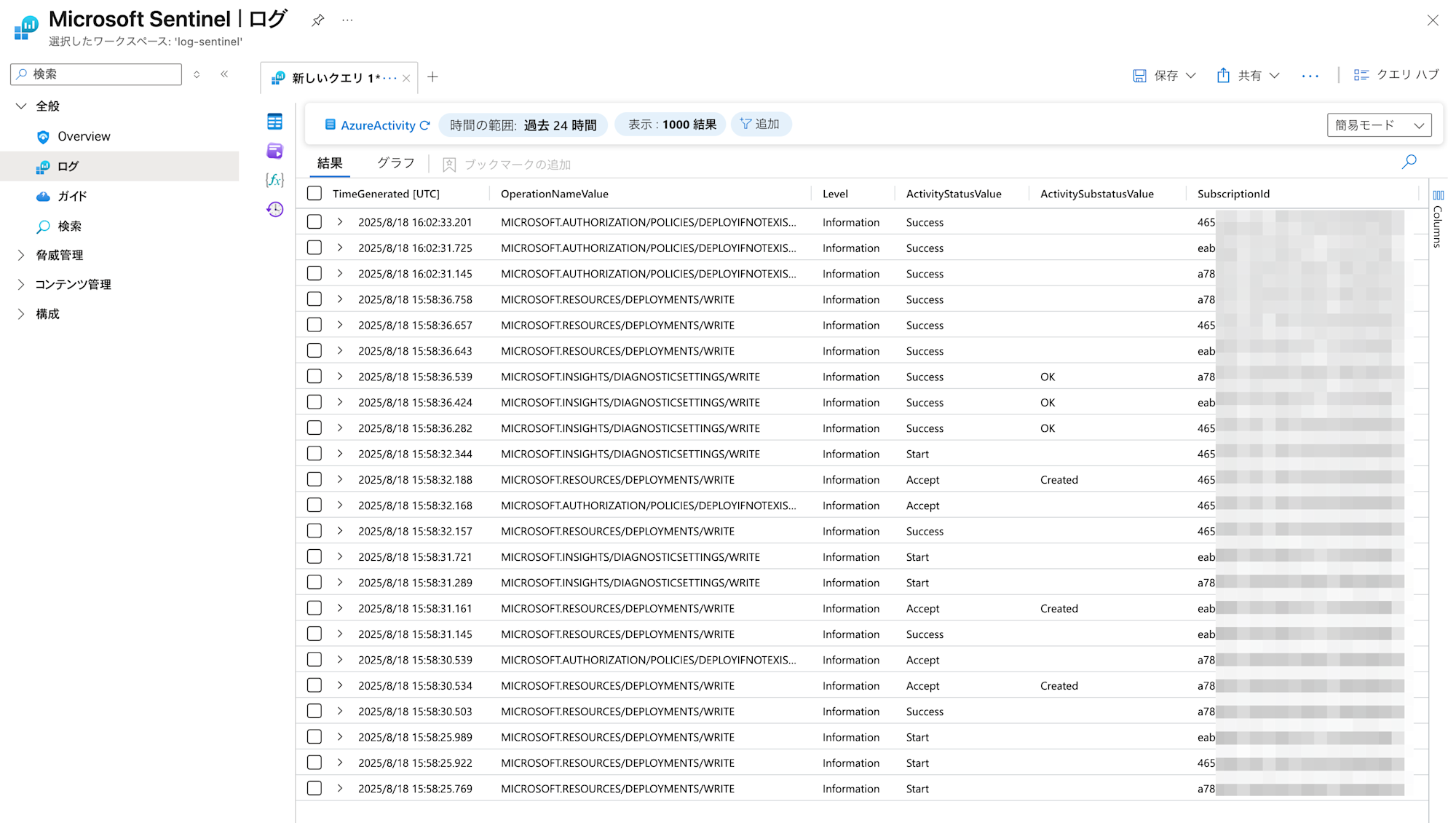1456x823 pixels.
Task: Close the Sentinel logs blade
Action: [x=1432, y=20]
